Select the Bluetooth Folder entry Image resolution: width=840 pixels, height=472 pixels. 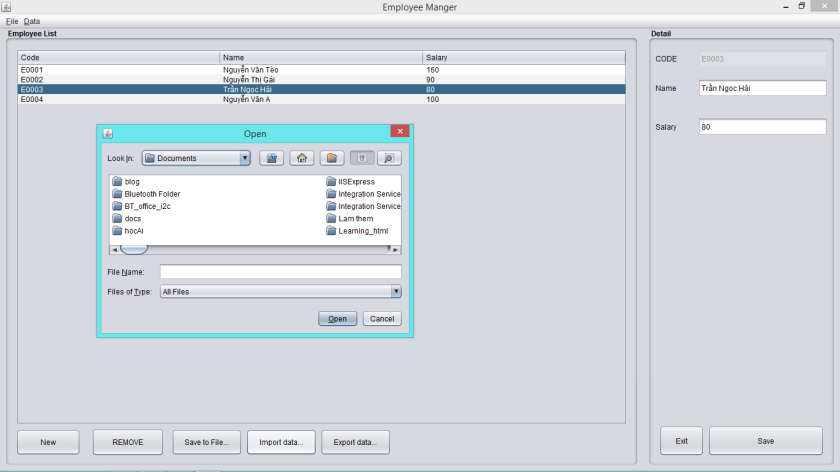point(146,194)
